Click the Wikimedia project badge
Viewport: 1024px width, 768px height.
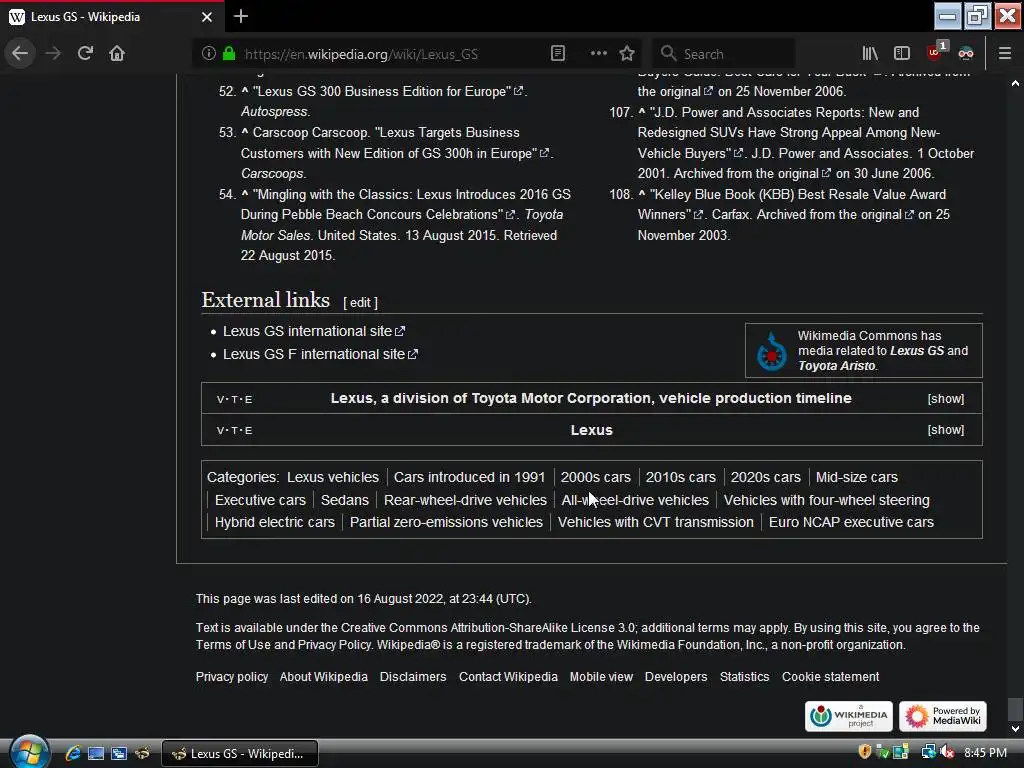848,716
